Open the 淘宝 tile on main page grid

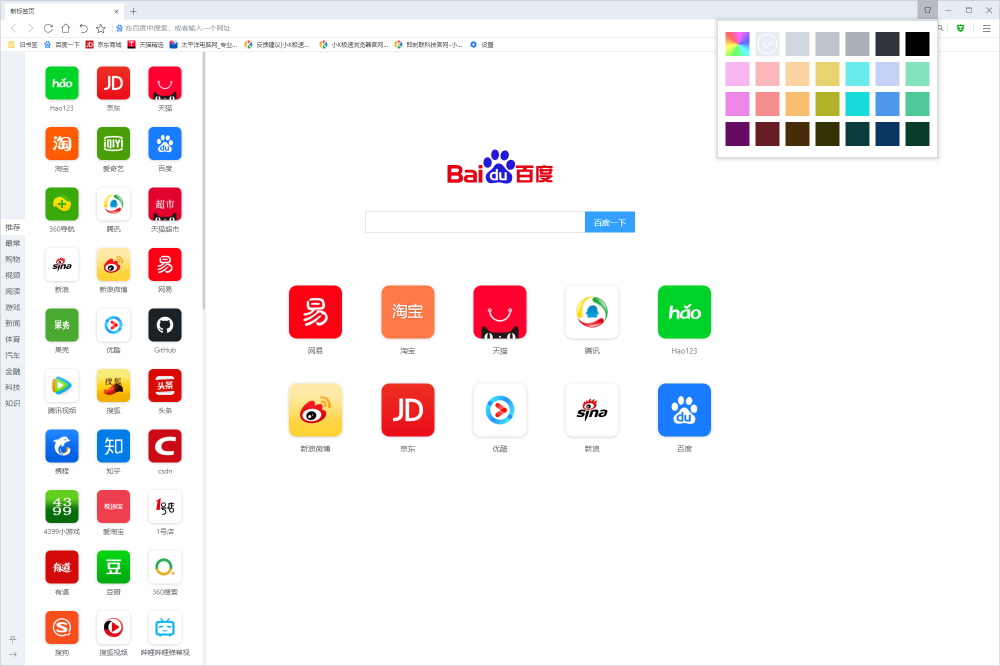[408, 312]
